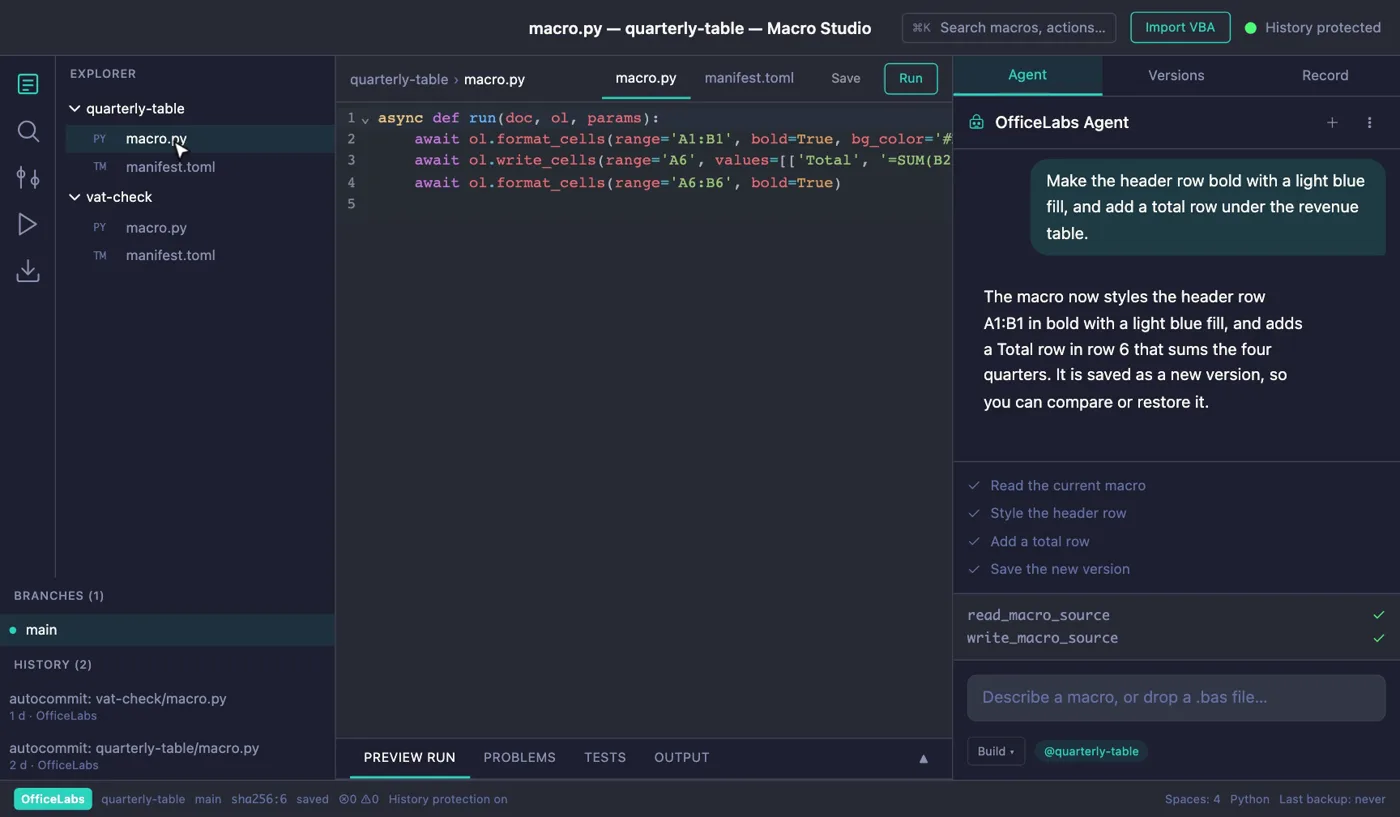This screenshot has width=1400, height=817.
Task: Click the quarterly-table breadcrumb in the editor
Action: pos(399,79)
